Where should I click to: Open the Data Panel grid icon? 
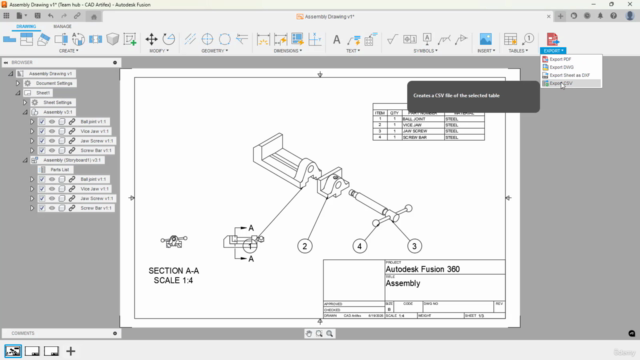[x=6, y=16]
